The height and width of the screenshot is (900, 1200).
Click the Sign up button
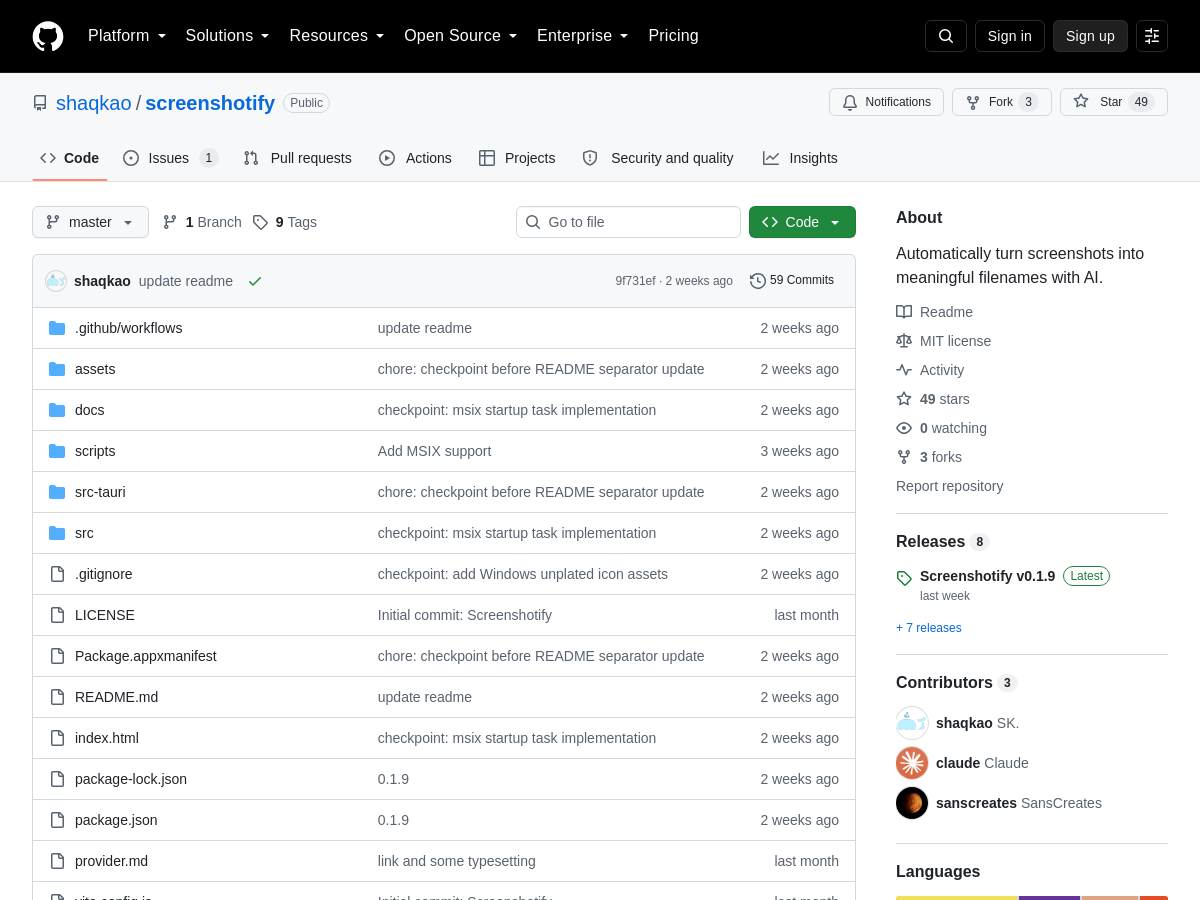pos(1090,36)
